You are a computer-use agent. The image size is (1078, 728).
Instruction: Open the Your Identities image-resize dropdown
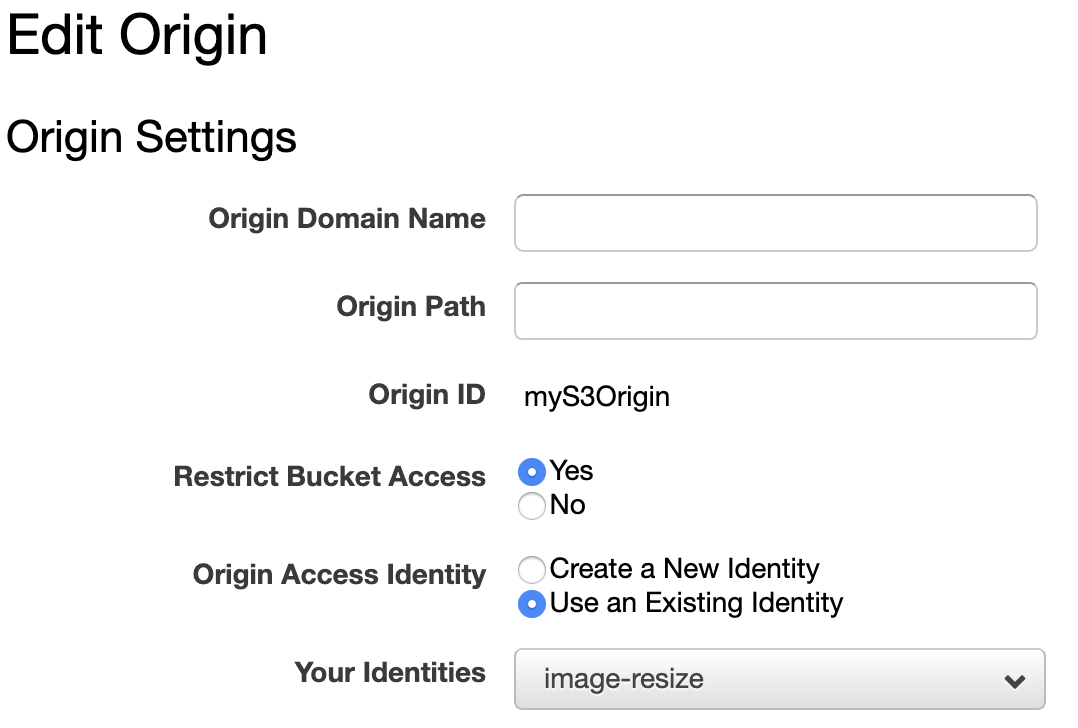point(780,679)
